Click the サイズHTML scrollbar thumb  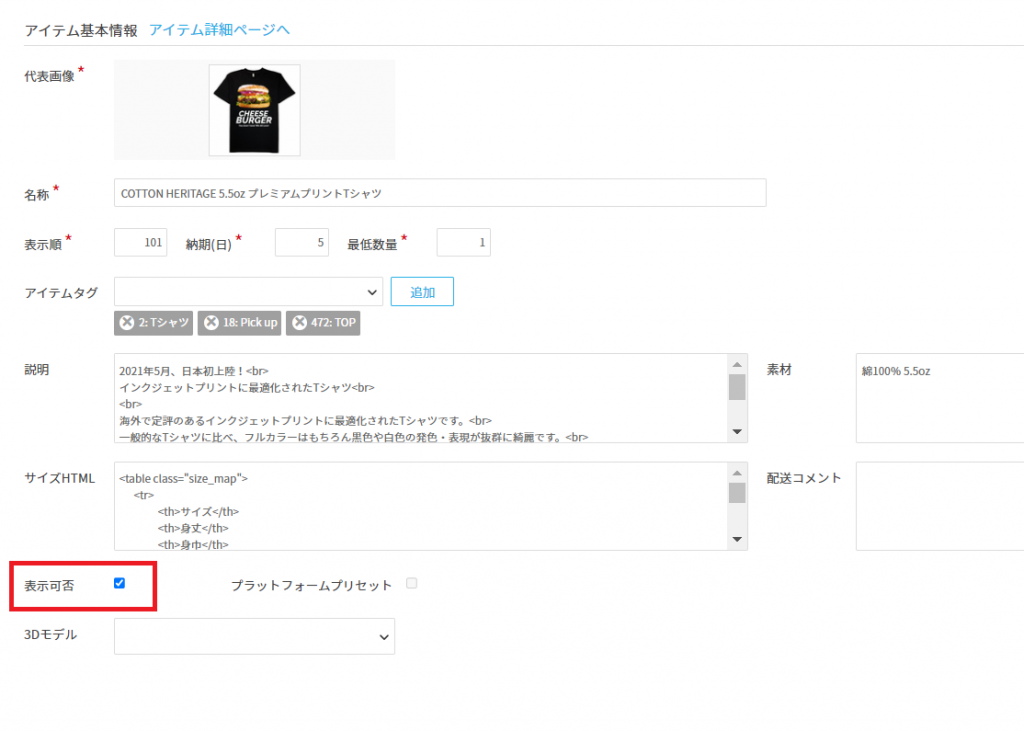[x=737, y=493]
